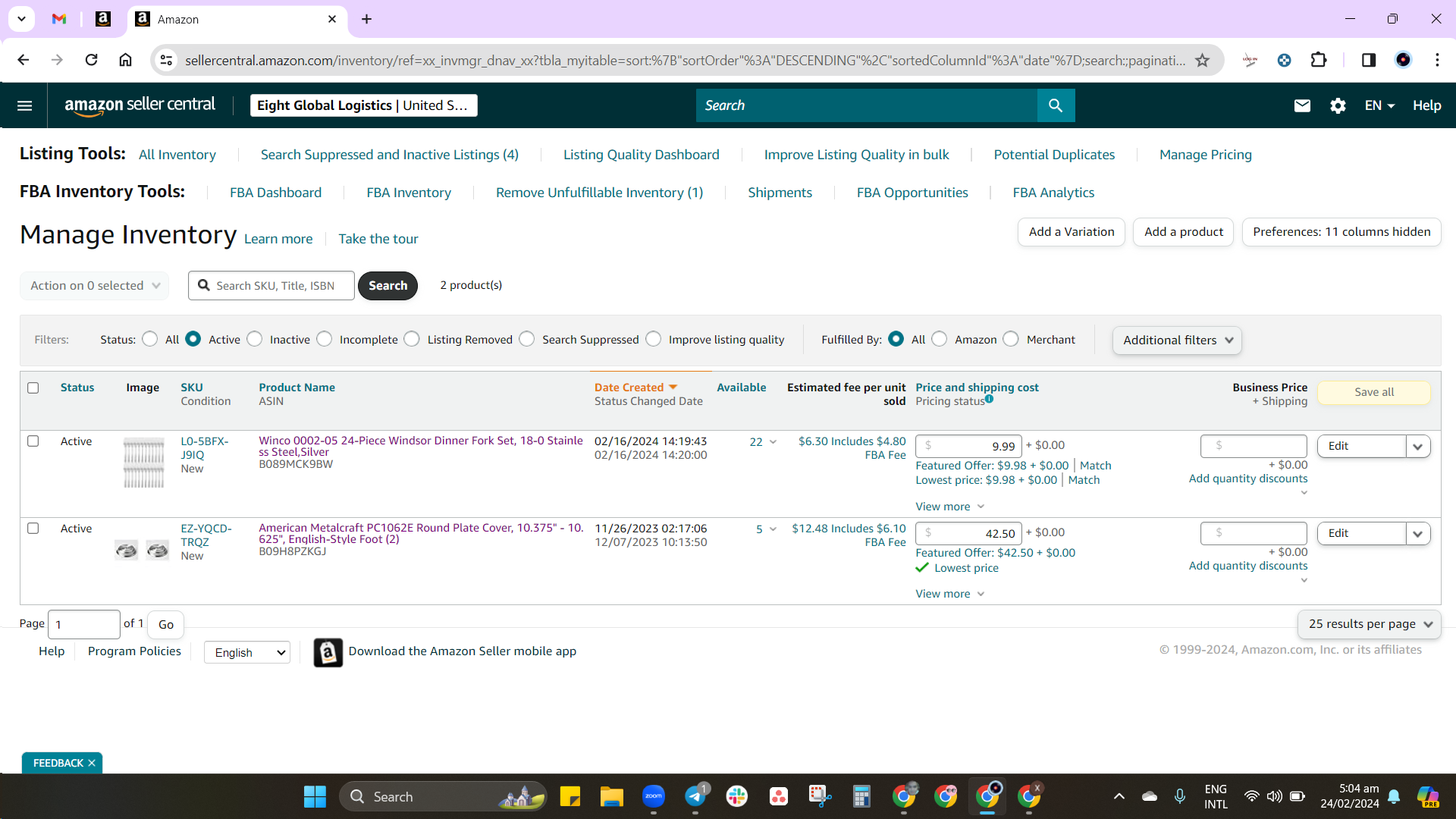Open Slack from the taskbar
The height and width of the screenshot is (819, 1456).
click(737, 796)
